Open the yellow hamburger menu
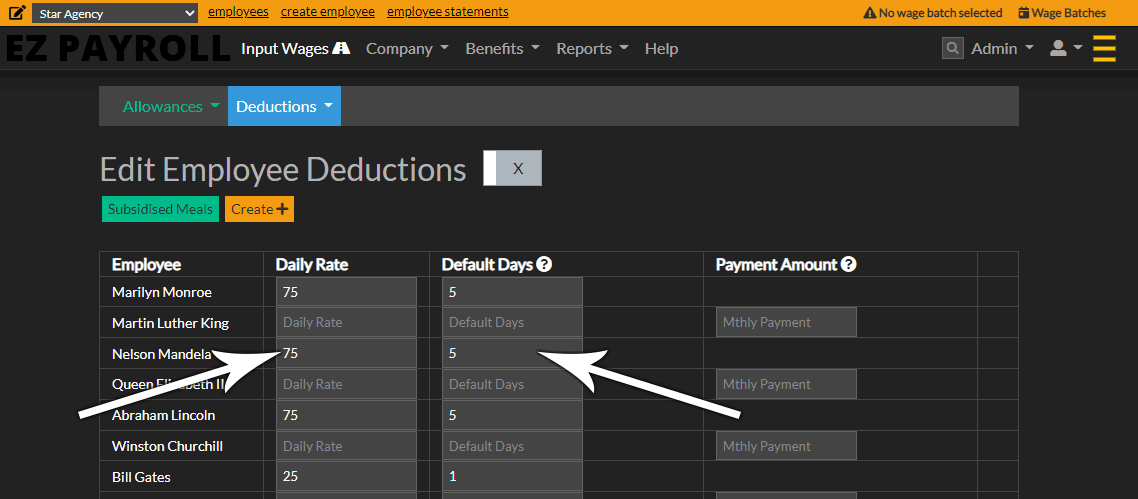This screenshot has height=499, width=1138. (x=1104, y=49)
